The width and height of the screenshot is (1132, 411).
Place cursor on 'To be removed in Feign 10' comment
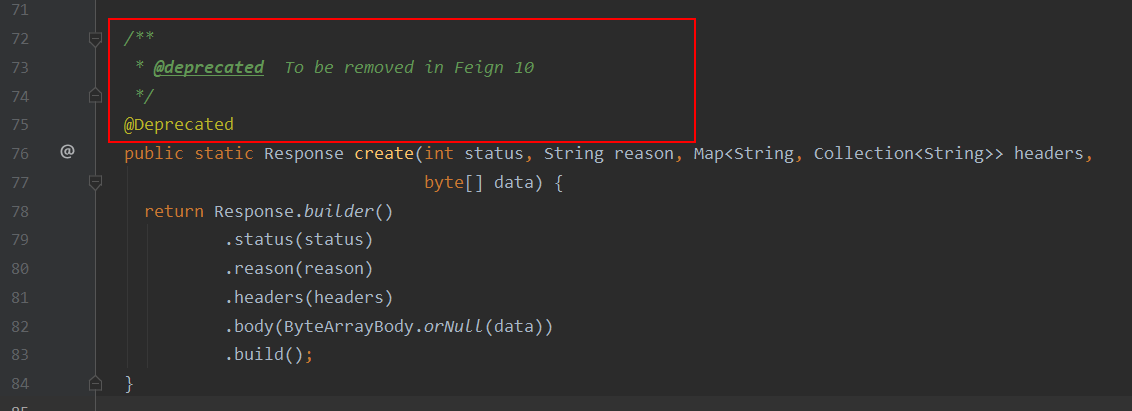(409, 67)
